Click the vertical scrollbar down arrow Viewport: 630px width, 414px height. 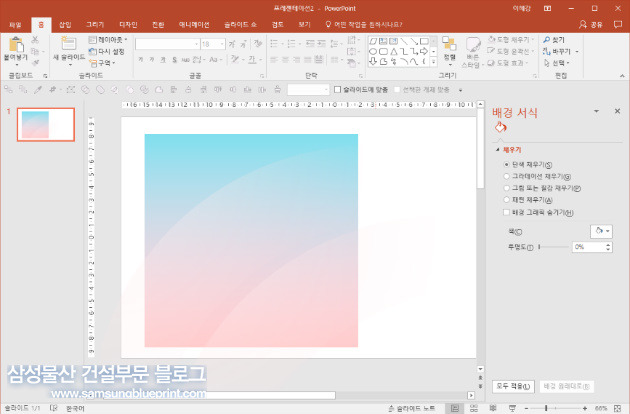[x=481, y=369]
